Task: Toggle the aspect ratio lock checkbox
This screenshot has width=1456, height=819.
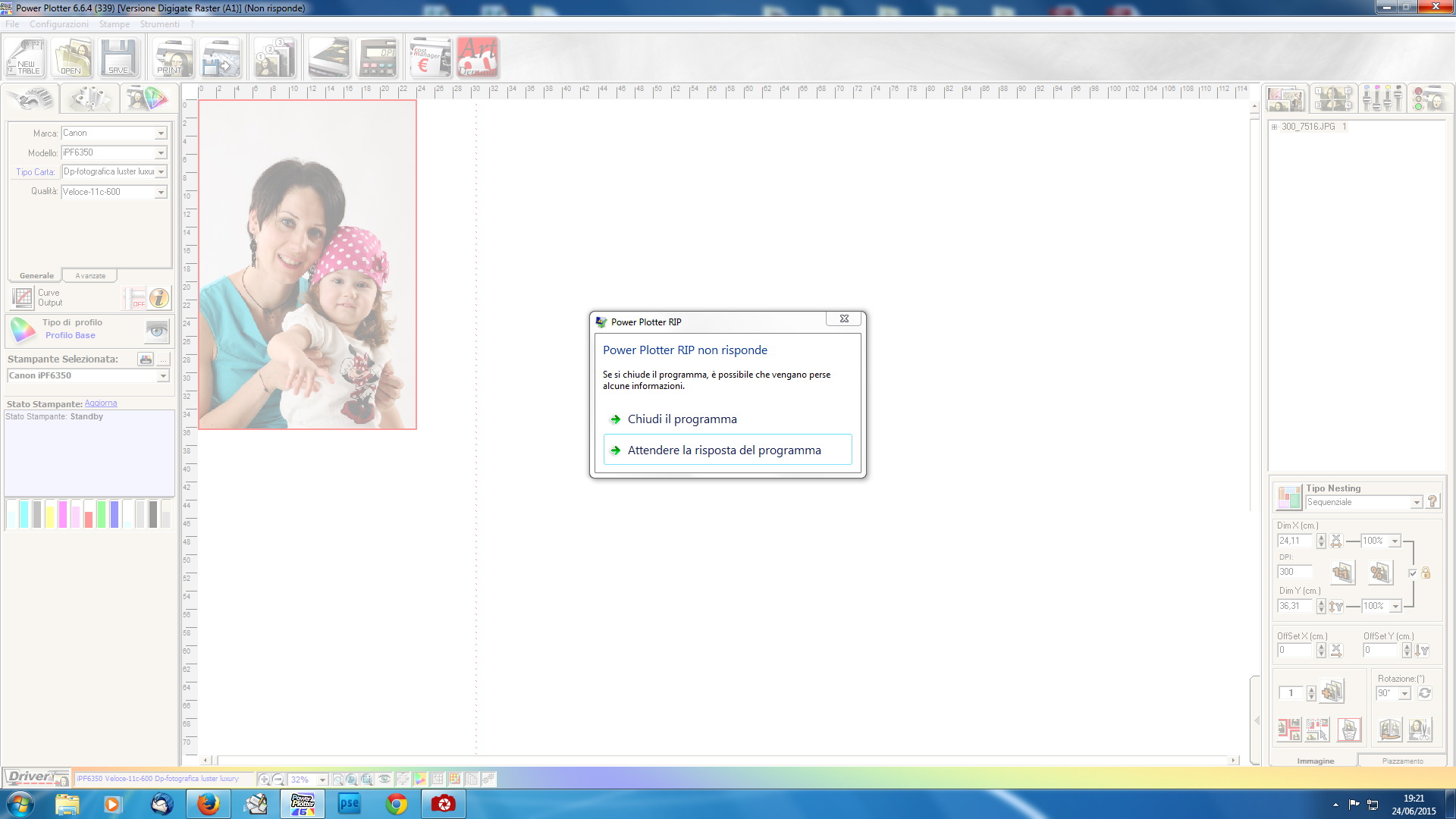Action: 1412,573
